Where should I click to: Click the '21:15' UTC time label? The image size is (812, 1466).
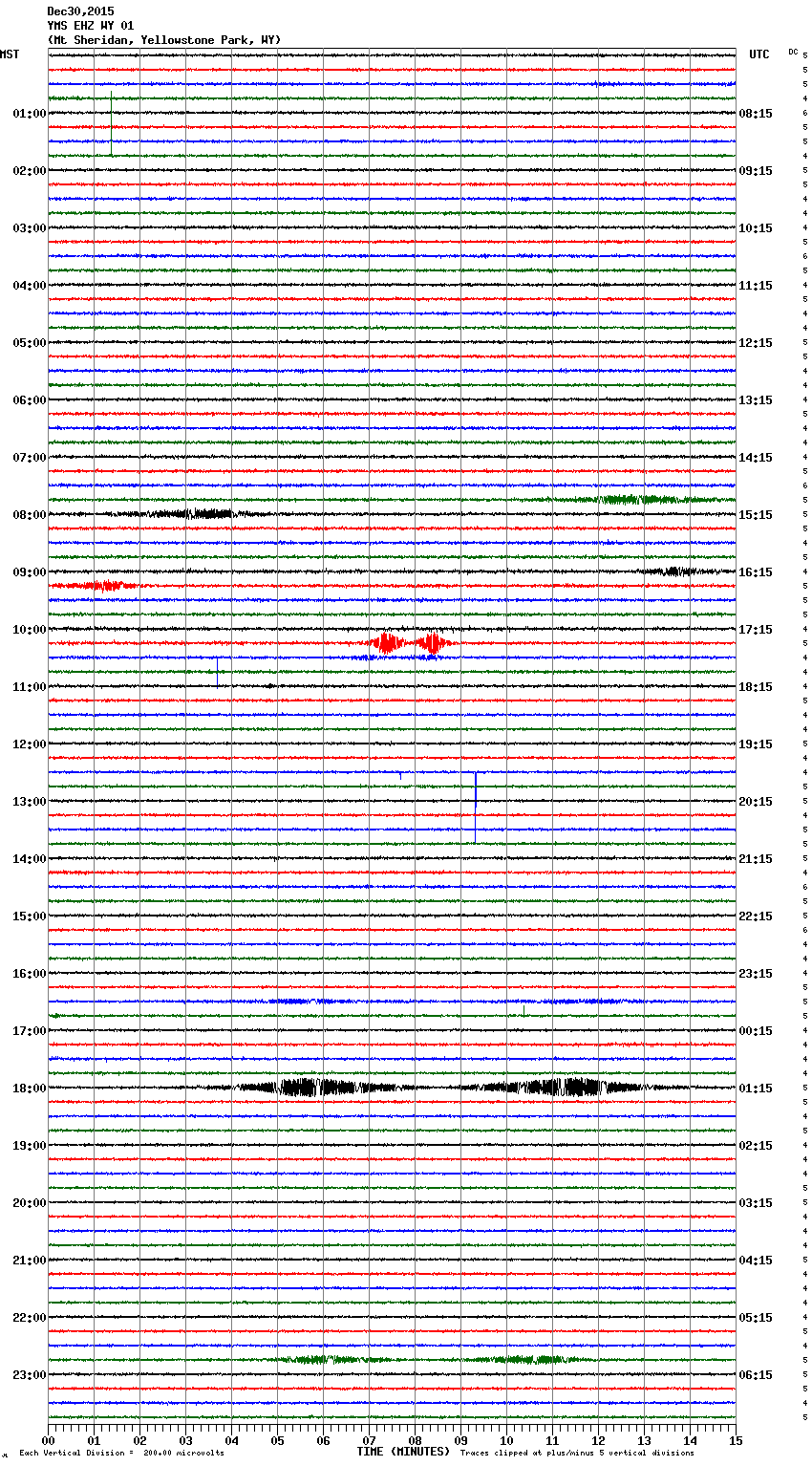756,859
